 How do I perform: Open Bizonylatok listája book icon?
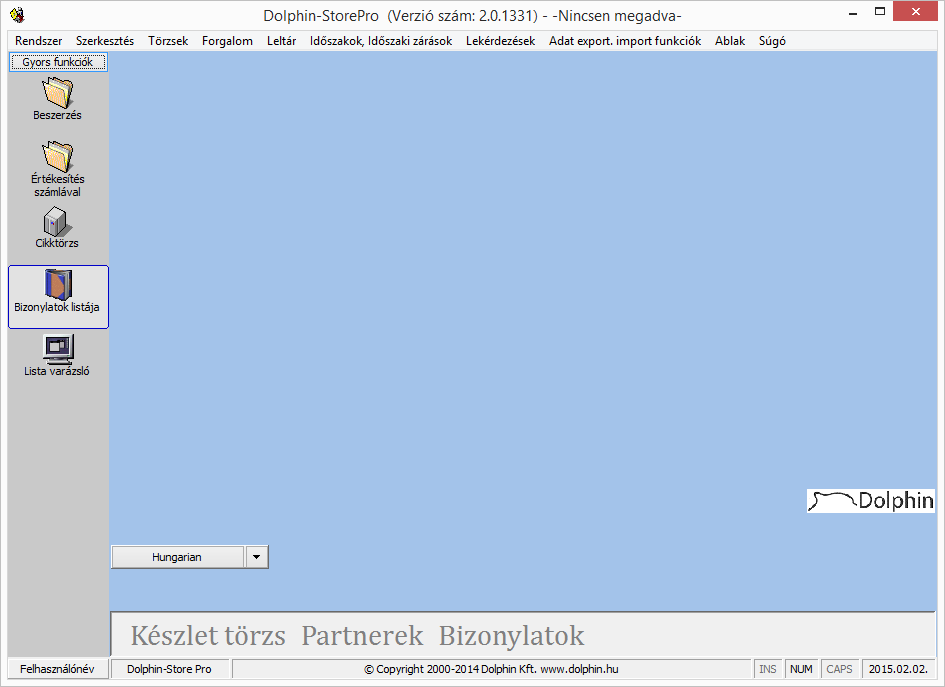pos(58,296)
